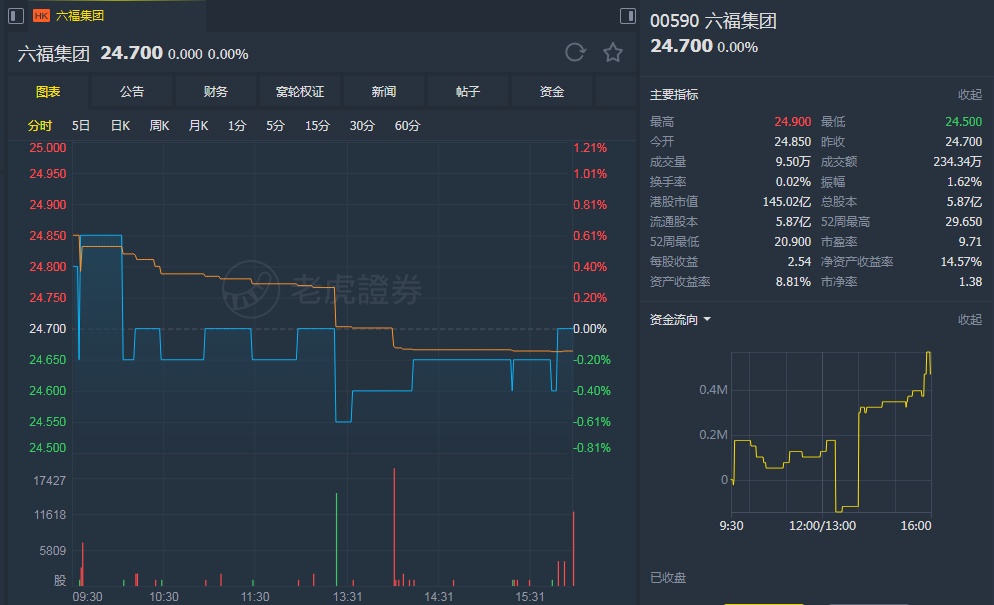Click the 成交量 value 9.50万
This screenshot has height=605, width=994.
pos(793,162)
